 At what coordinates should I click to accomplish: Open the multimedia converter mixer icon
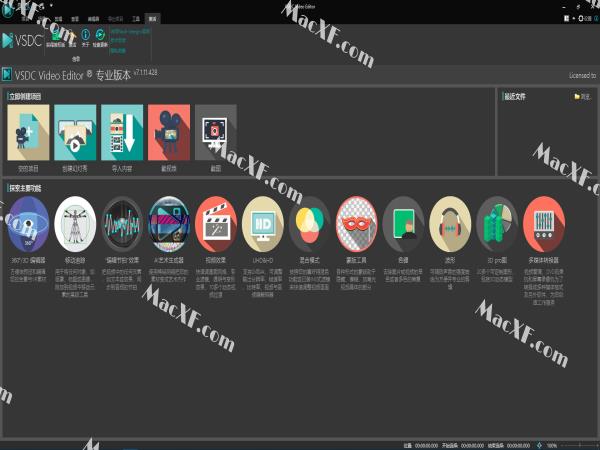pos(544,224)
